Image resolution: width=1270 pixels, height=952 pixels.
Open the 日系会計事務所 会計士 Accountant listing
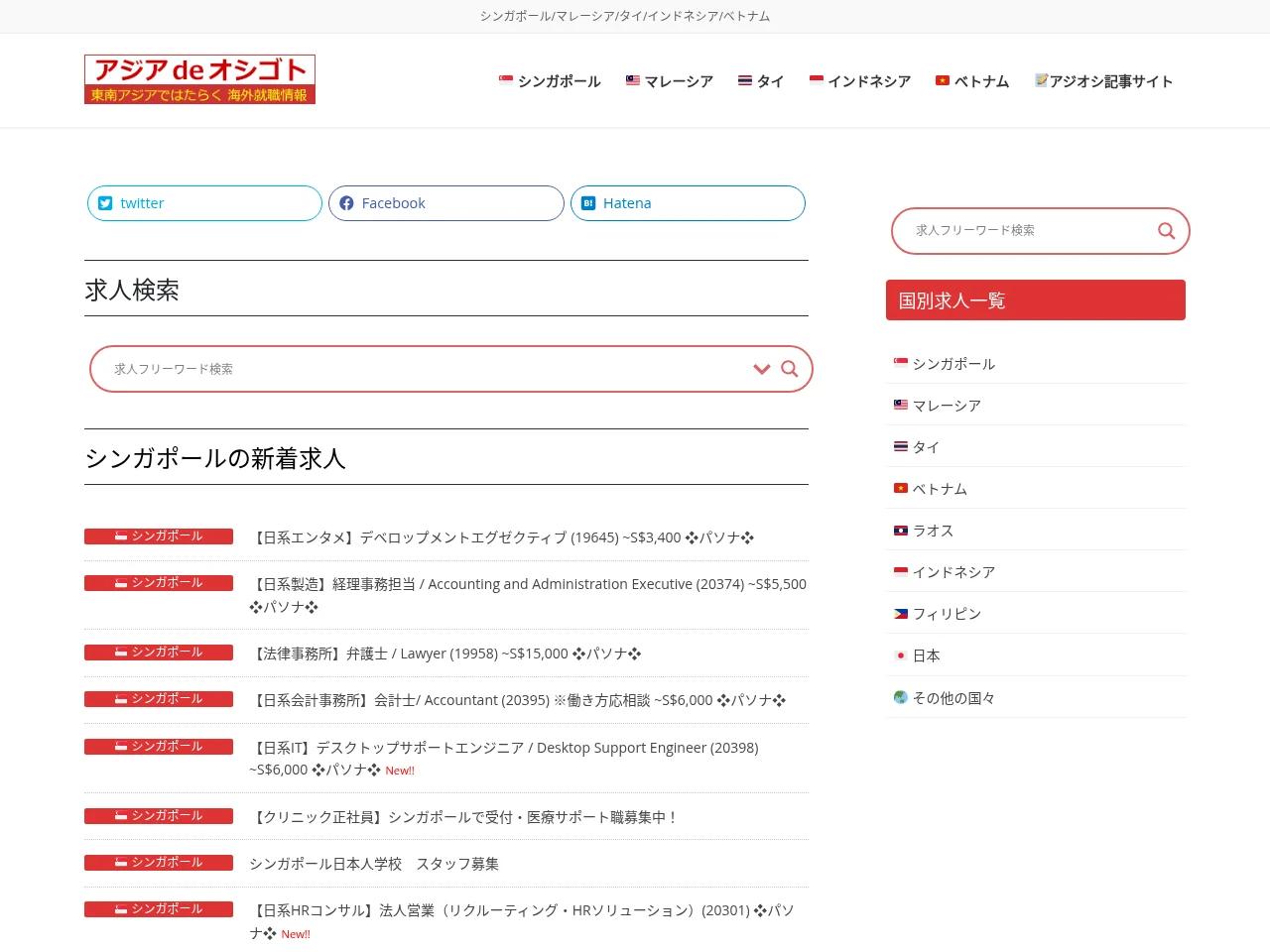[518, 700]
